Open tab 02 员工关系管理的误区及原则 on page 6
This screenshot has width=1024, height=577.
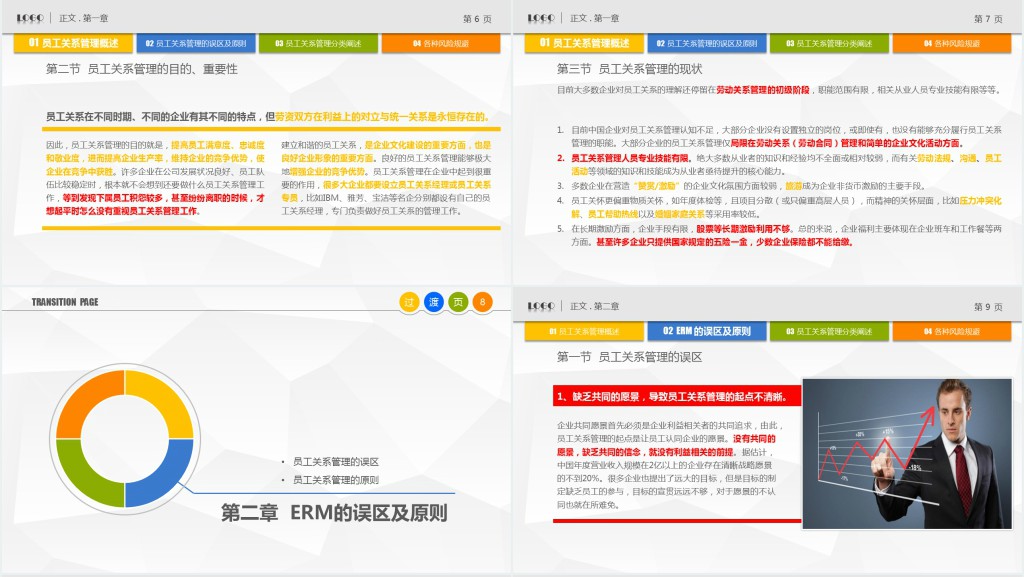pyautogui.click(x=196, y=44)
